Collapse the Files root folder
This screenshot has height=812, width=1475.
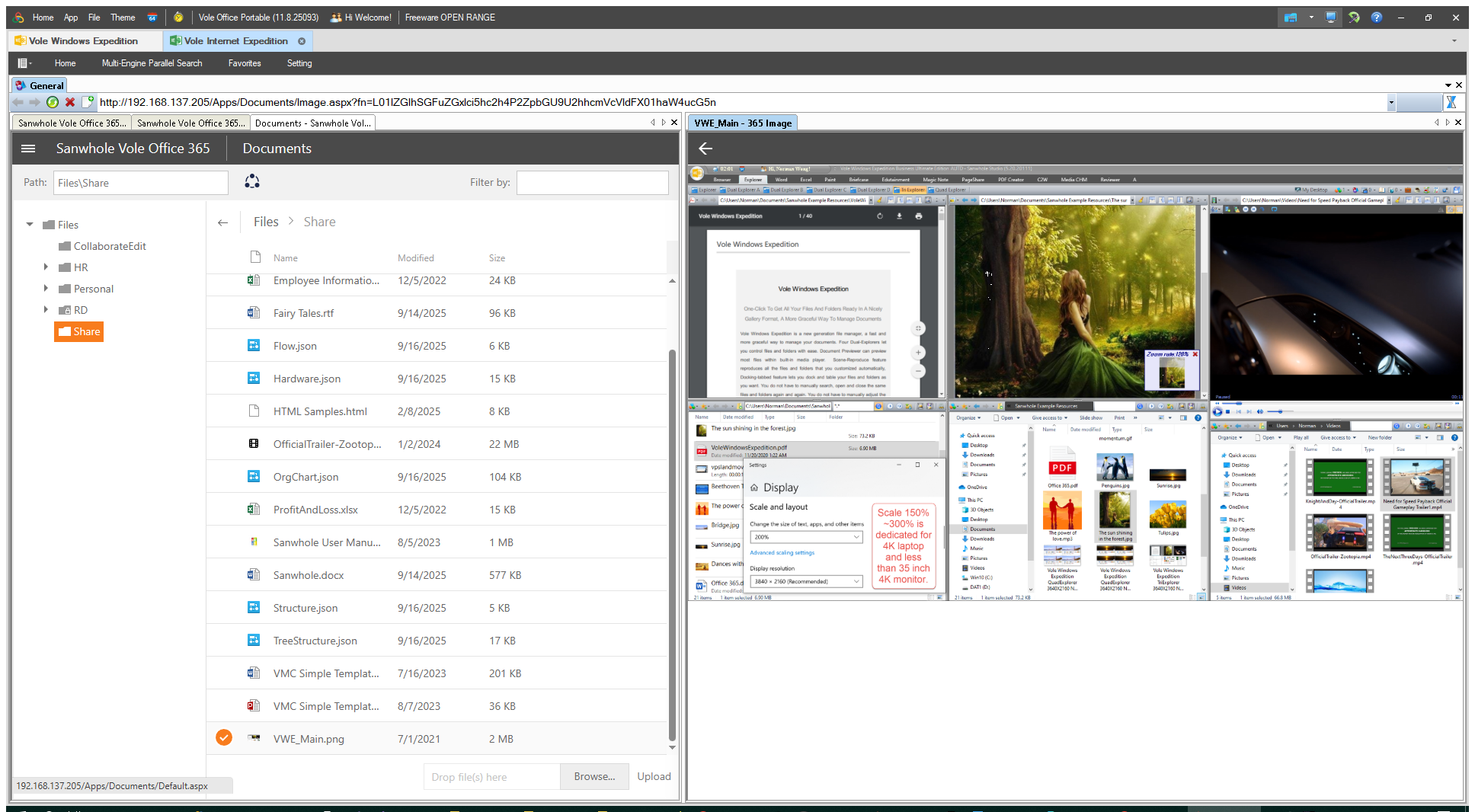(30, 225)
